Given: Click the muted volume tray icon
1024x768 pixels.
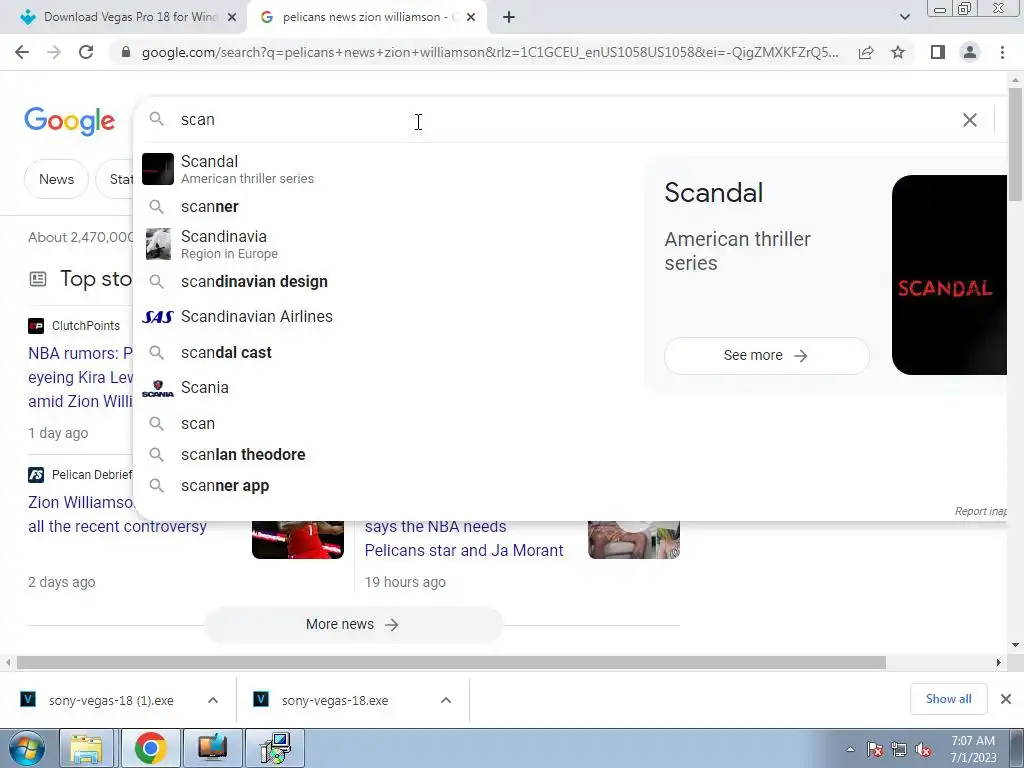Looking at the screenshot, I should click(923, 750).
